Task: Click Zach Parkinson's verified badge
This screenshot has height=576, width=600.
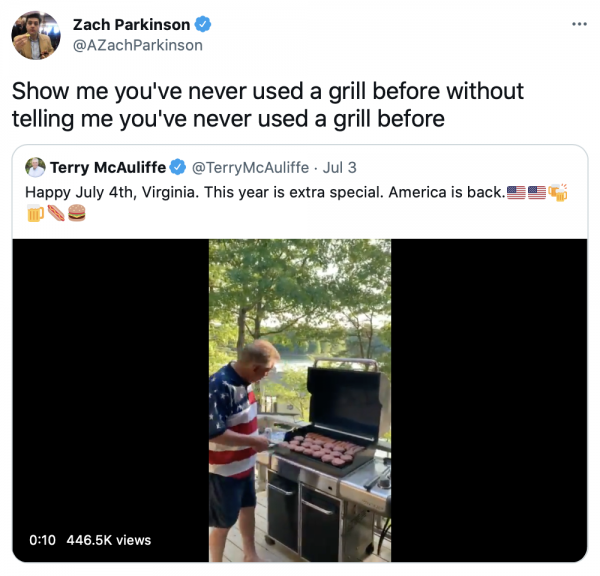Action: tap(203, 24)
